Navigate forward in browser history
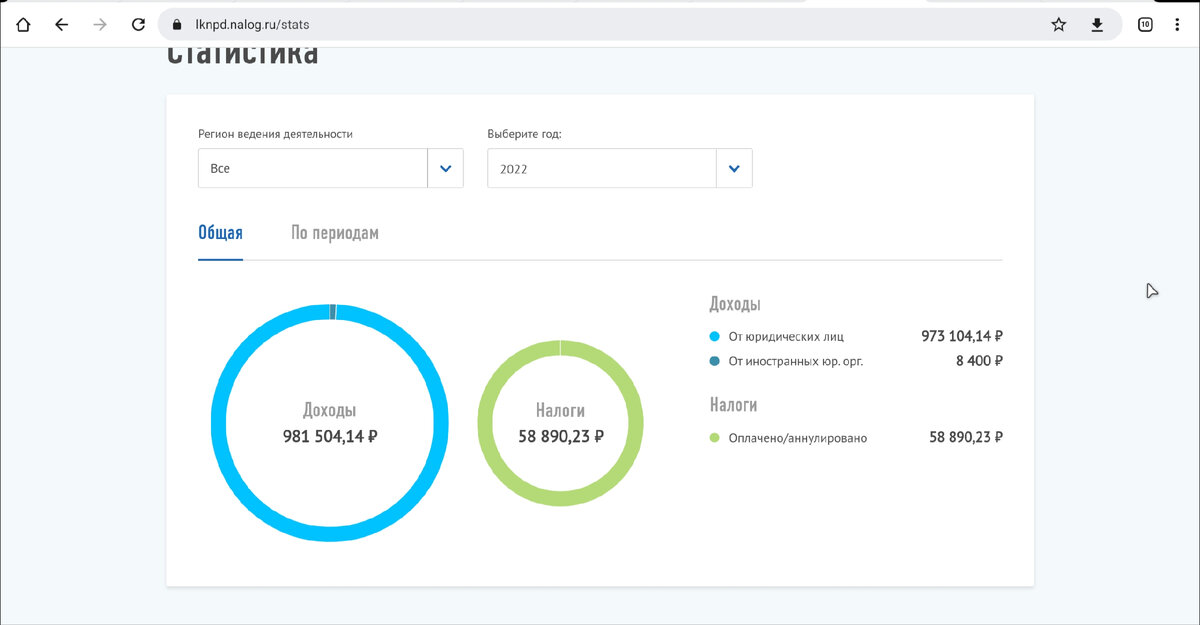Viewport: 1200px width, 625px height. point(99,24)
